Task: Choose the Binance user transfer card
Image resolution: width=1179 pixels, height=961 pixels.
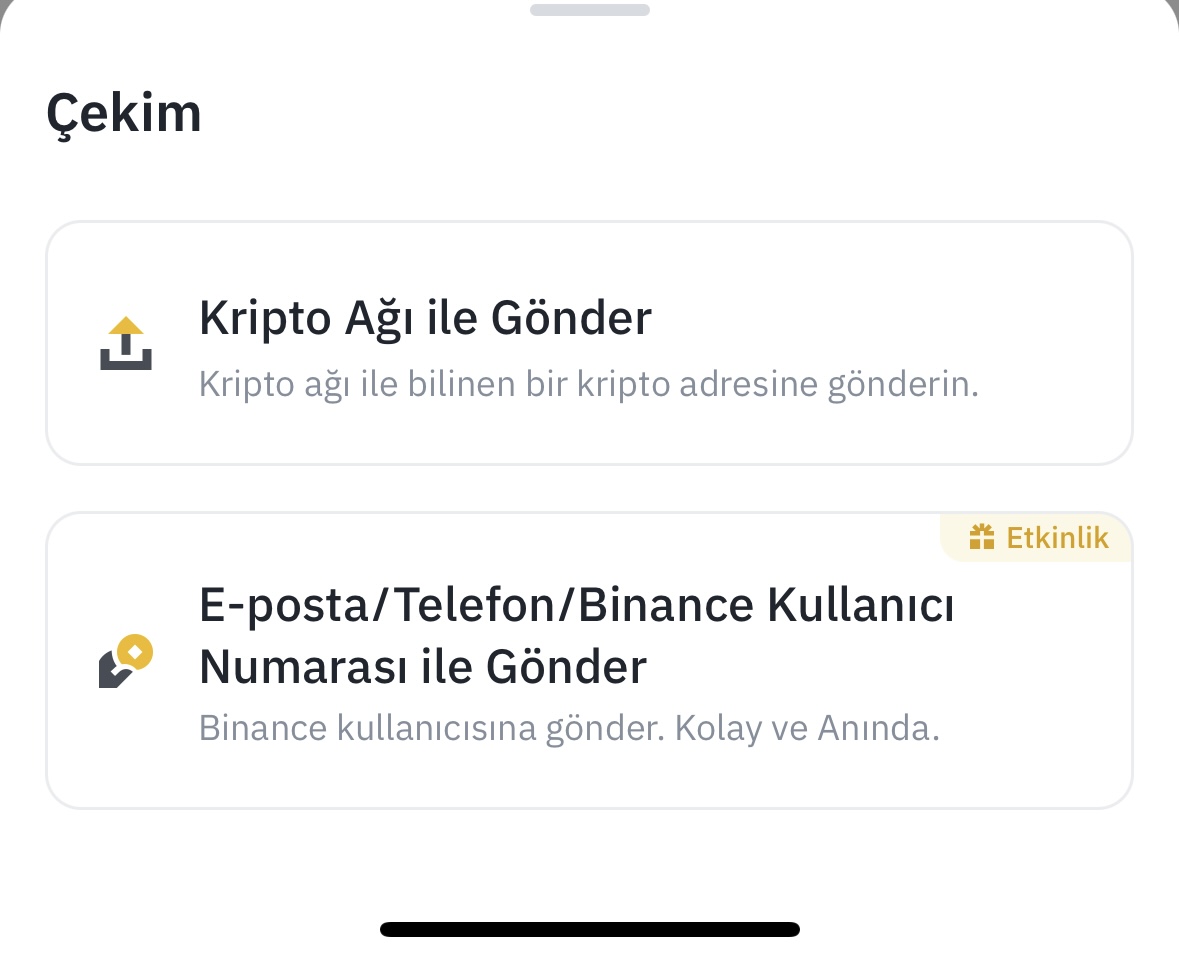Action: 590,660
